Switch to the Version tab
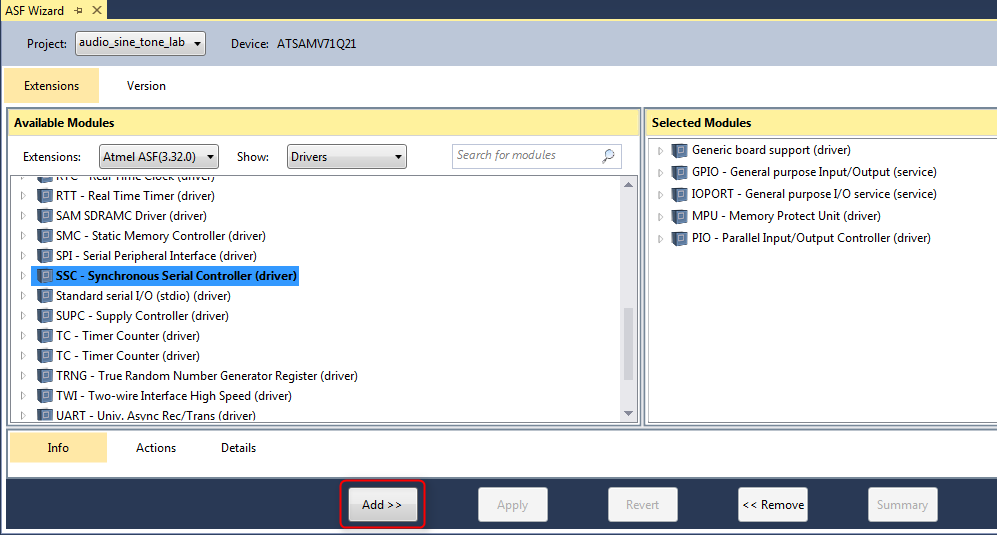 [x=146, y=86]
